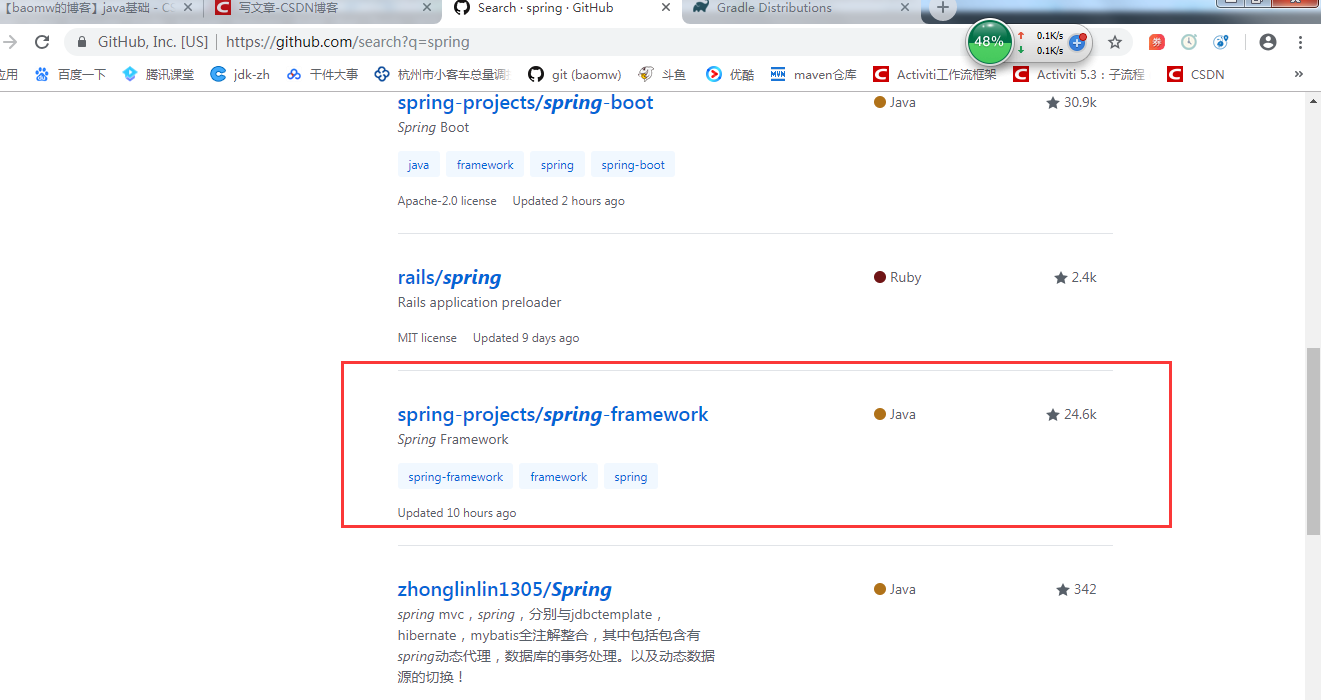Open the 优酷 bookmark
The height and width of the screenshot is (700, 1321).
point(730,74)
